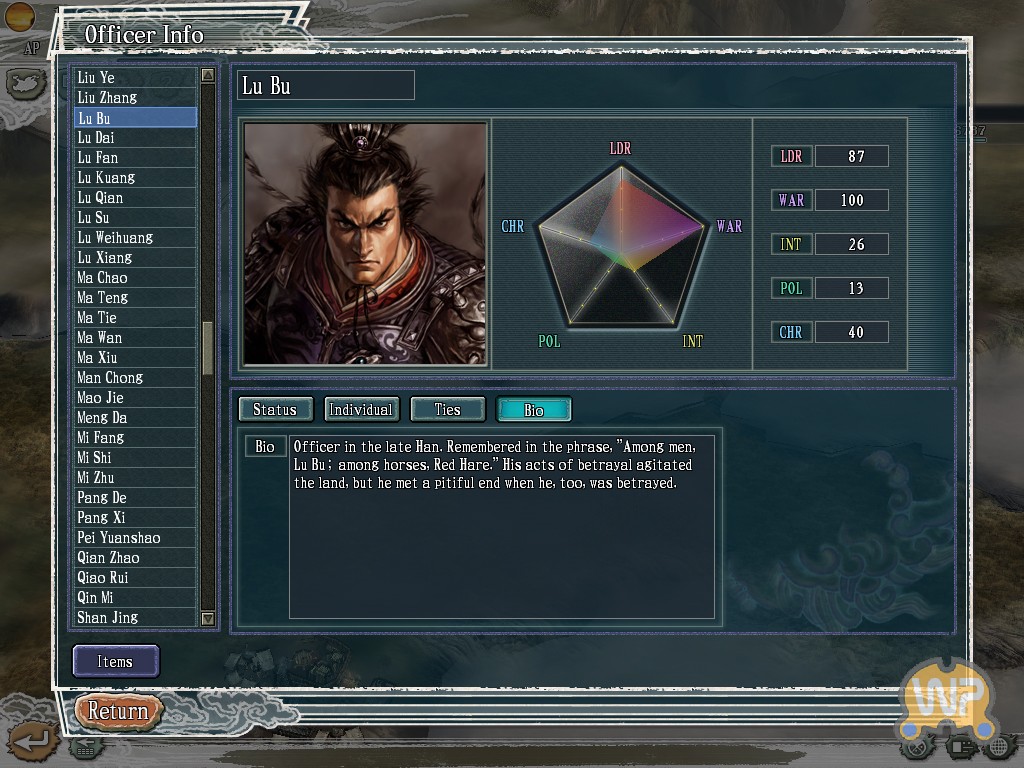Switch to the Ties tab
The width and height of the screenshot is (1024, 768).
[x=448, y=409]
